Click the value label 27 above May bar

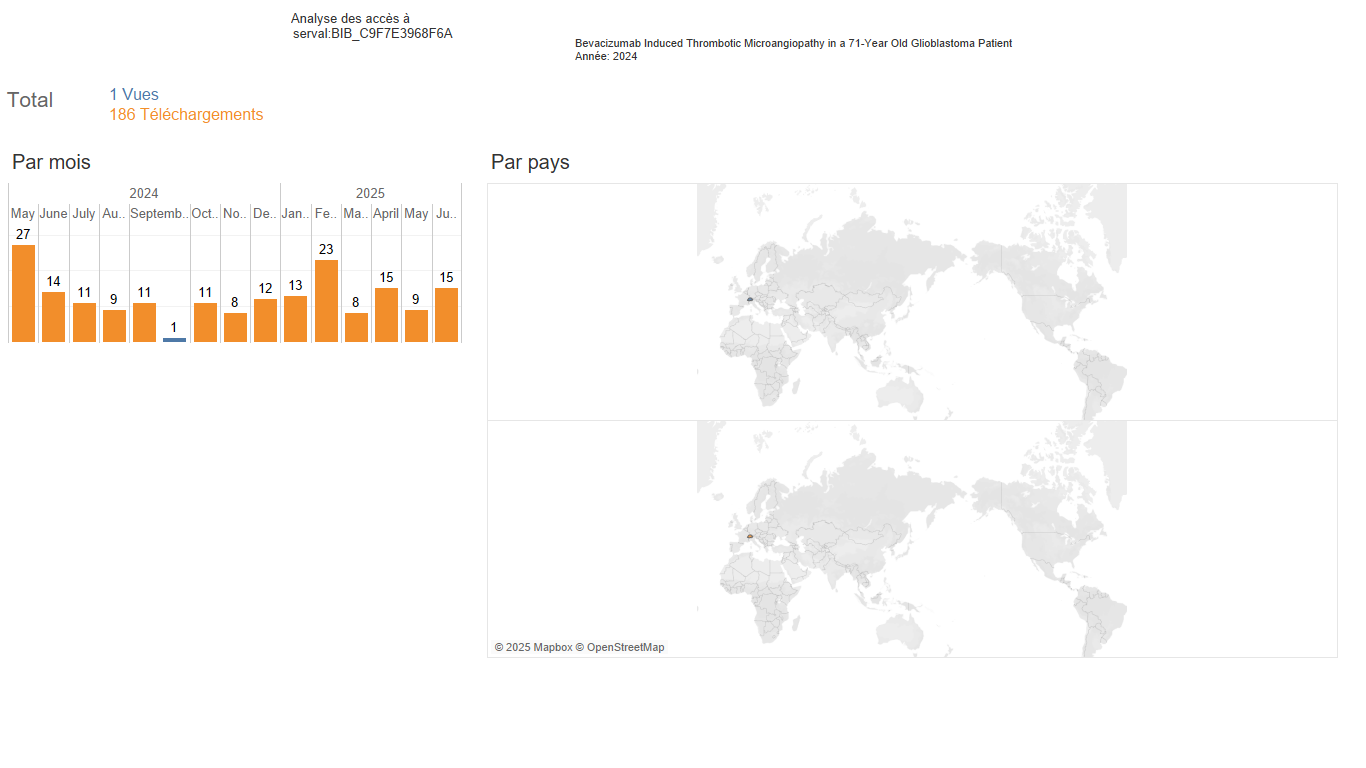[23, 234]
